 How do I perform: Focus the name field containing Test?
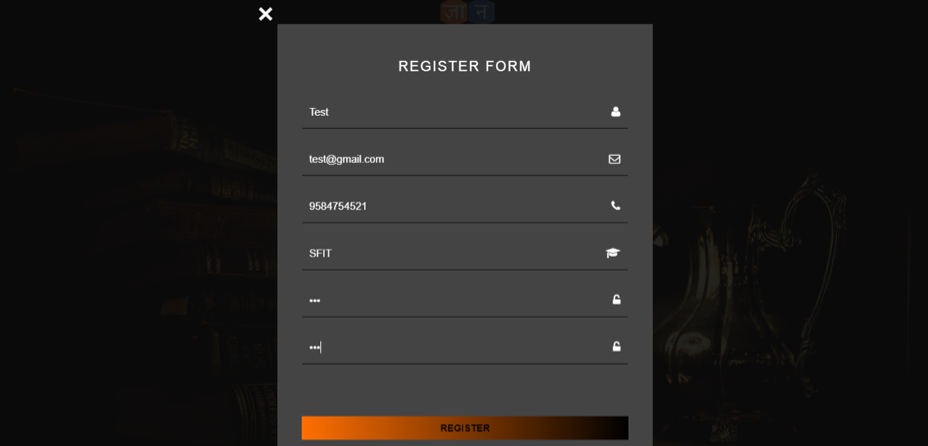point(465,112)
